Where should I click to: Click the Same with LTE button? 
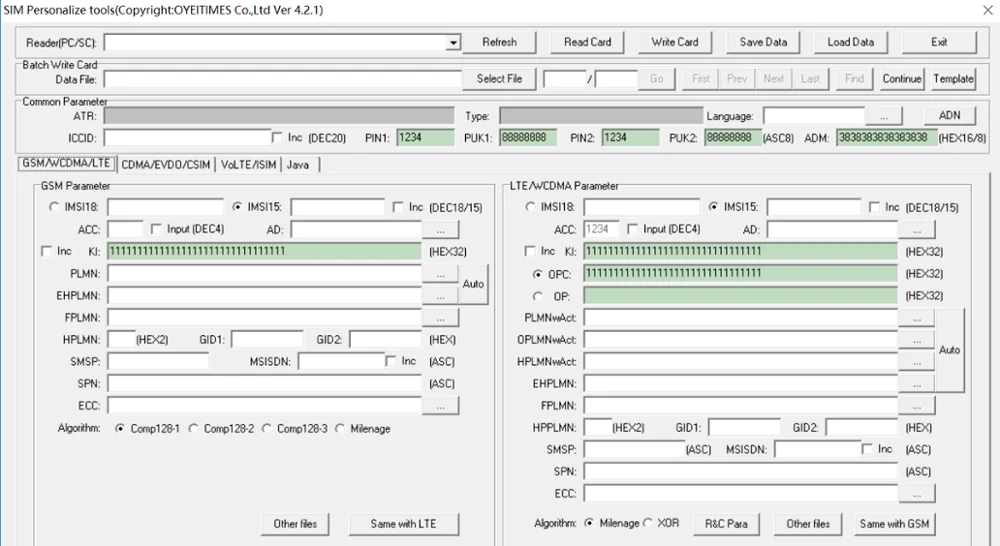click(x=403, y=524)
